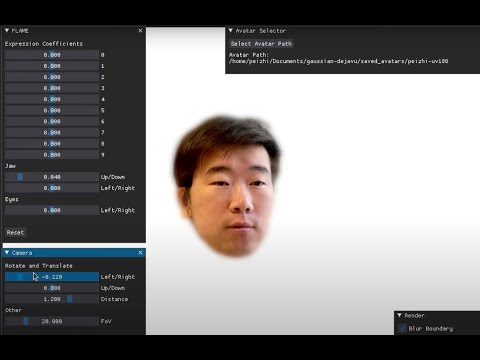Click the Camera Distance slider
Viewport: 480px width, 360px height.
pos(52,299)
